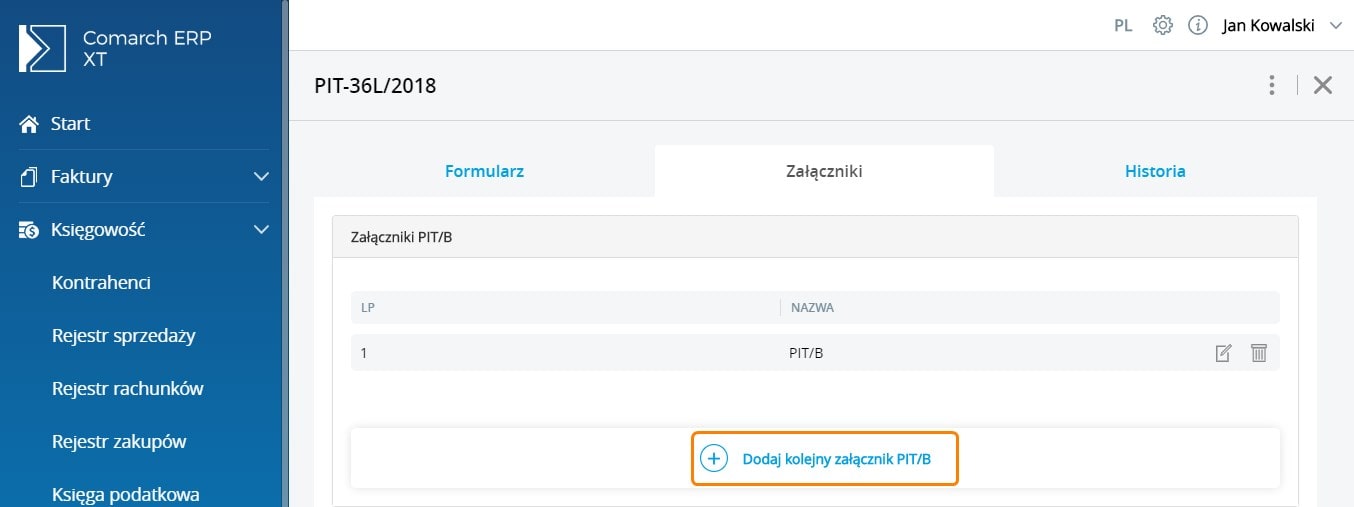This screenshot has width=1354, height=507.
Task: Change language using PL selector
Action: (1123, 26)
